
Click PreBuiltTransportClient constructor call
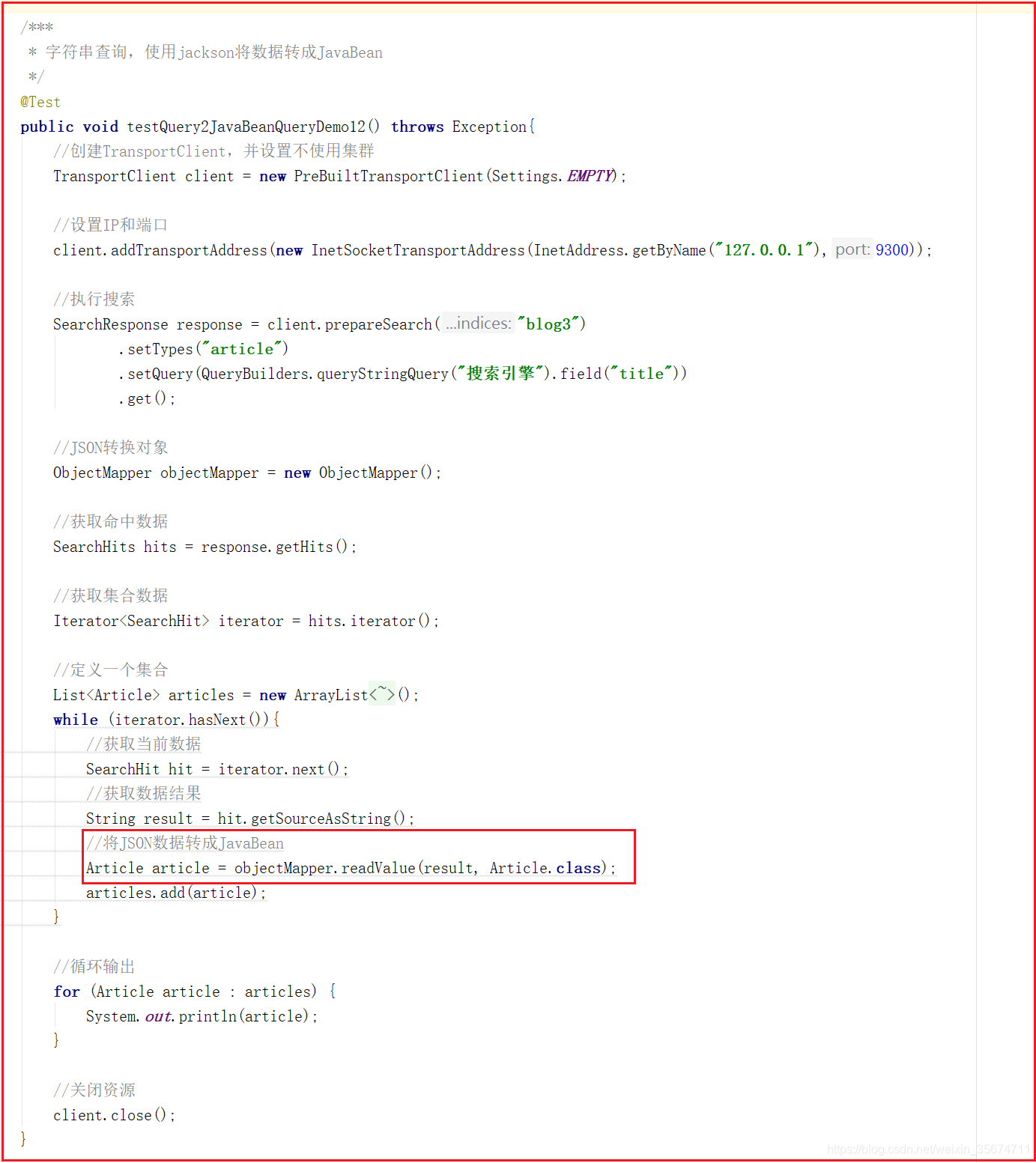click(x=389, y=176)
